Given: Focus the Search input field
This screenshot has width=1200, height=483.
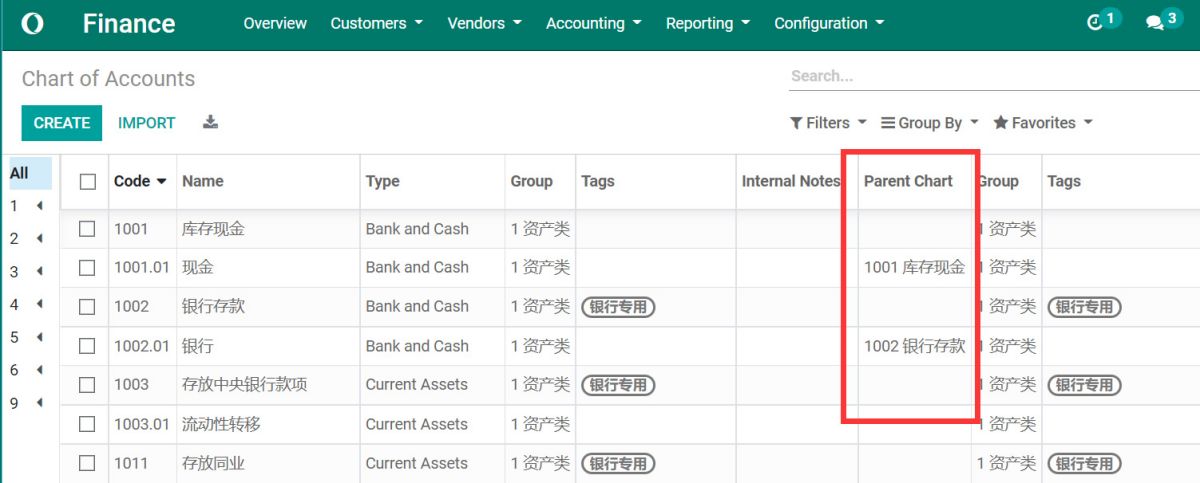Looking at the screenshot, I should pos(990,76).
